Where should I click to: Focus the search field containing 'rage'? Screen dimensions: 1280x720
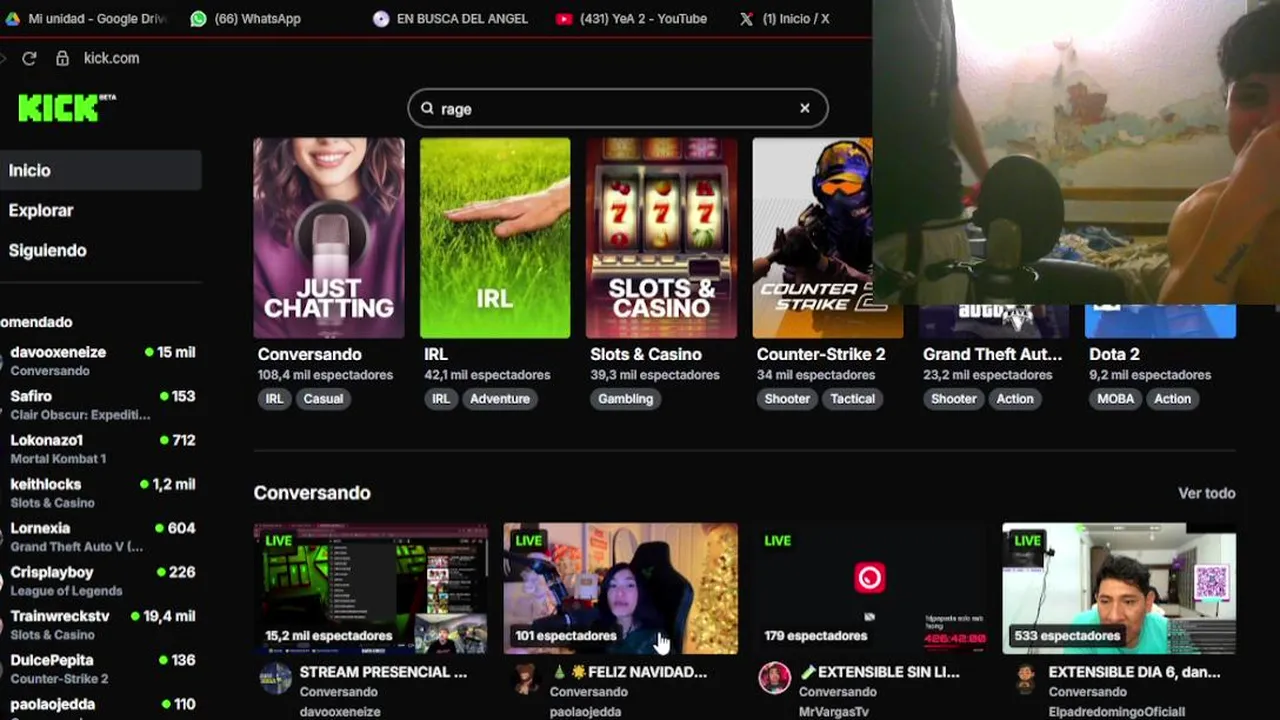(618, 108)
